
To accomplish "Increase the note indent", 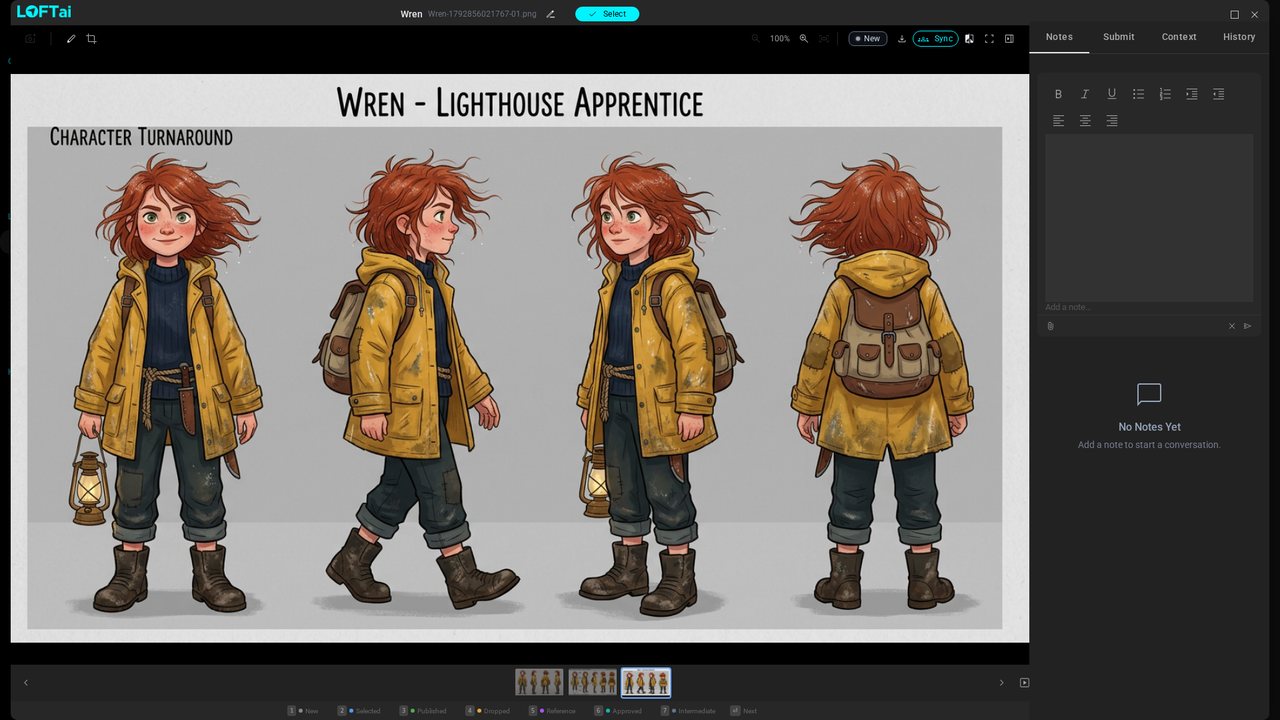I will [x=1191, y=94].
